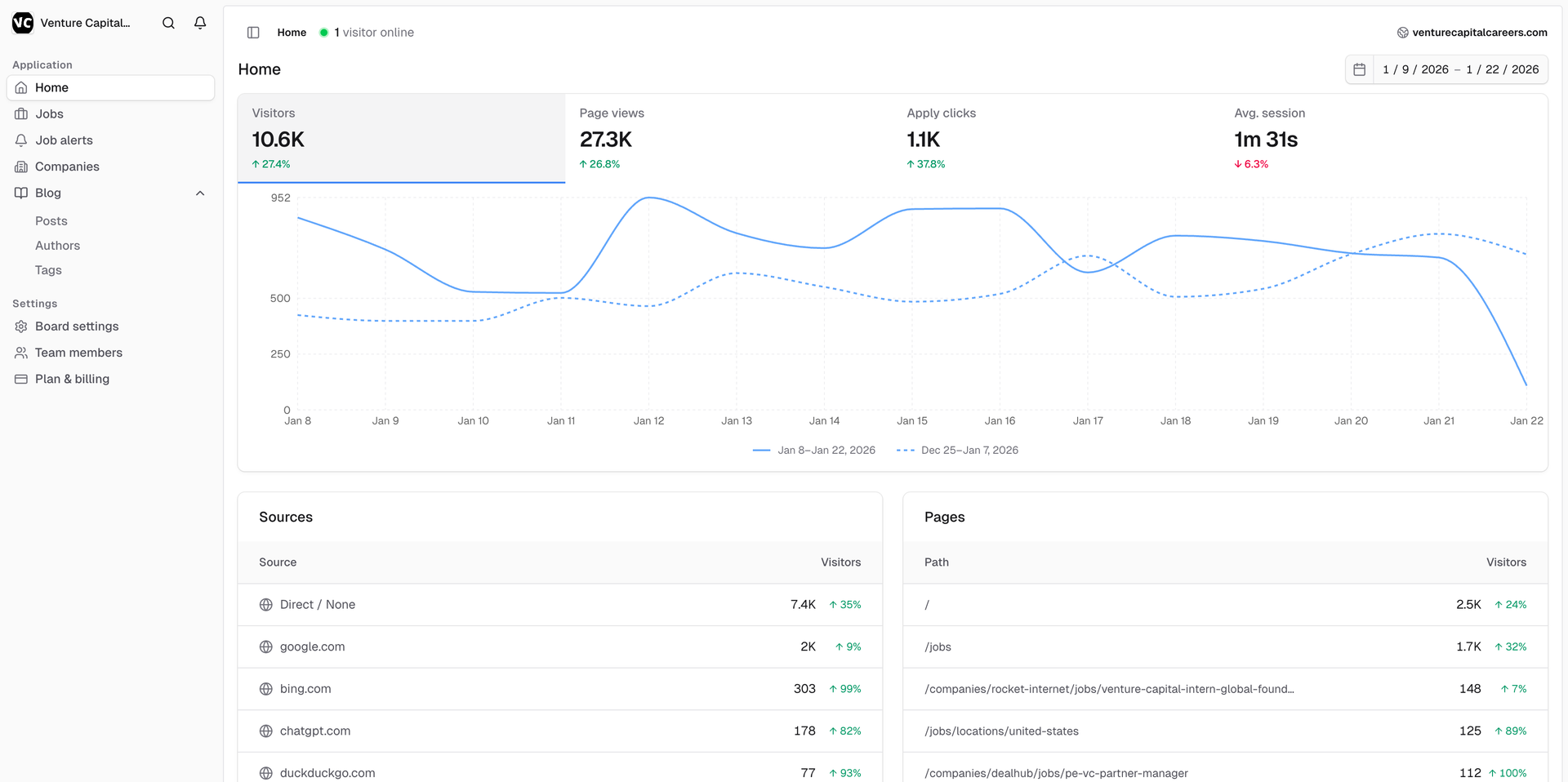
Task: Click the calendar icon in date picker
Action: pyautogui.click(x=1359, y=69)
